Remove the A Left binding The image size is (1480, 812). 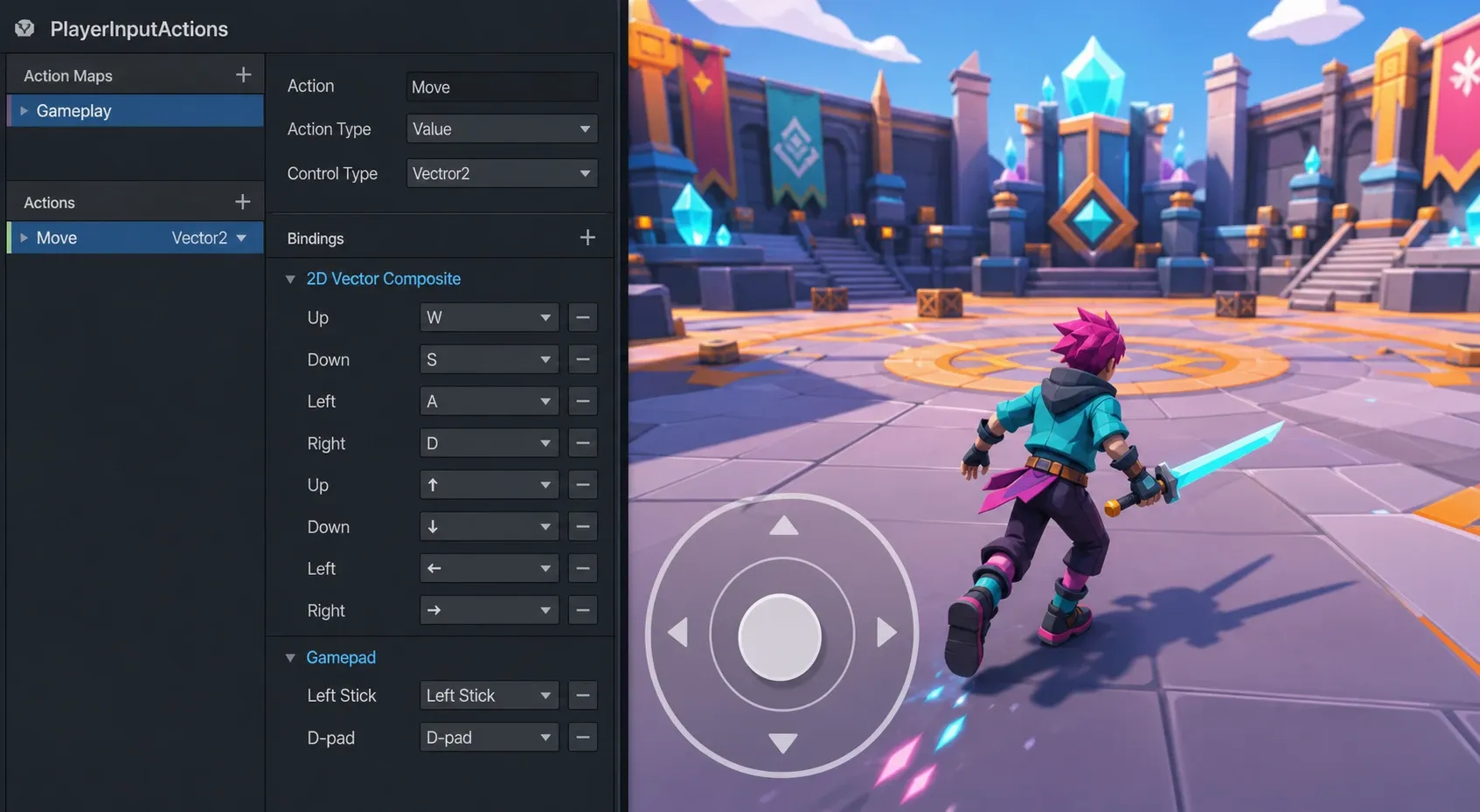(x=583, y=401)
